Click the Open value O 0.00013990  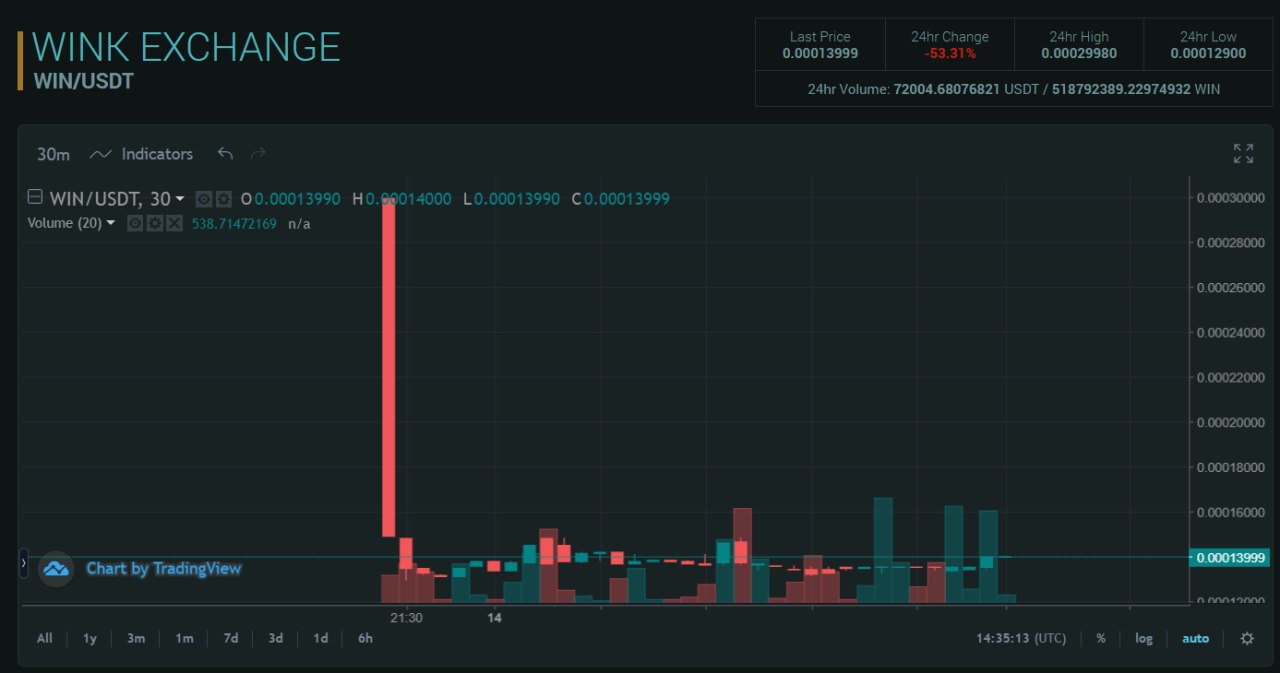pyautogui.click(x=291, y=199)
